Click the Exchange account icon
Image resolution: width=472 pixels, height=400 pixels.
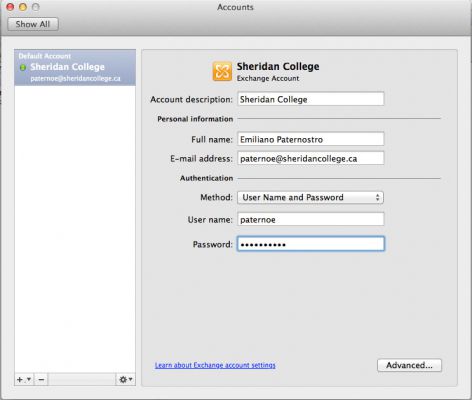(x=222, y=71)
